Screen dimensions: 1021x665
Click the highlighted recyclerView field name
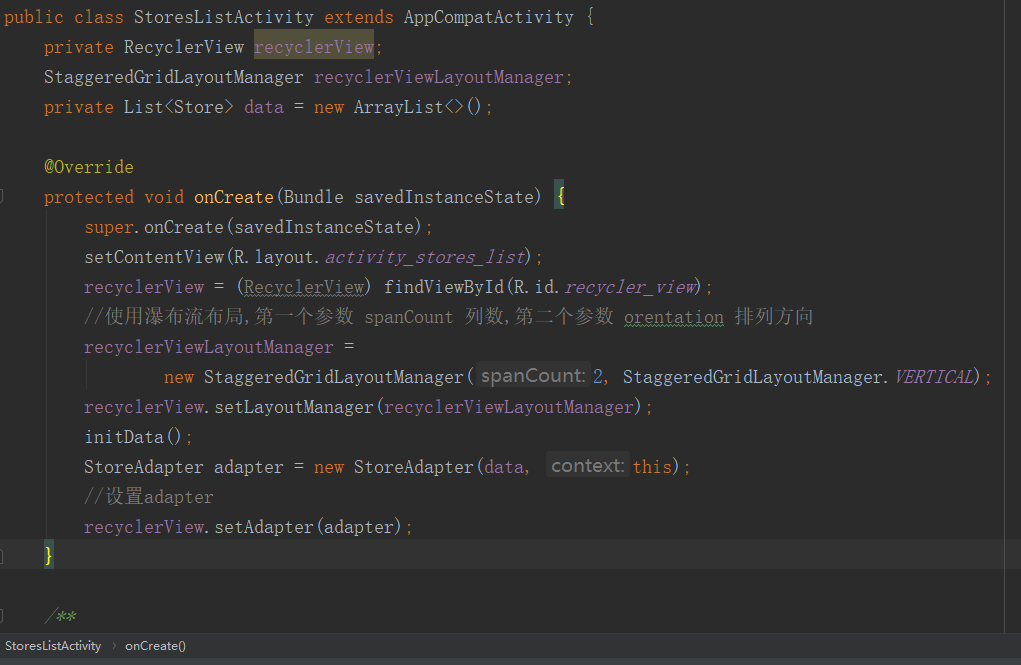[314, 47]
